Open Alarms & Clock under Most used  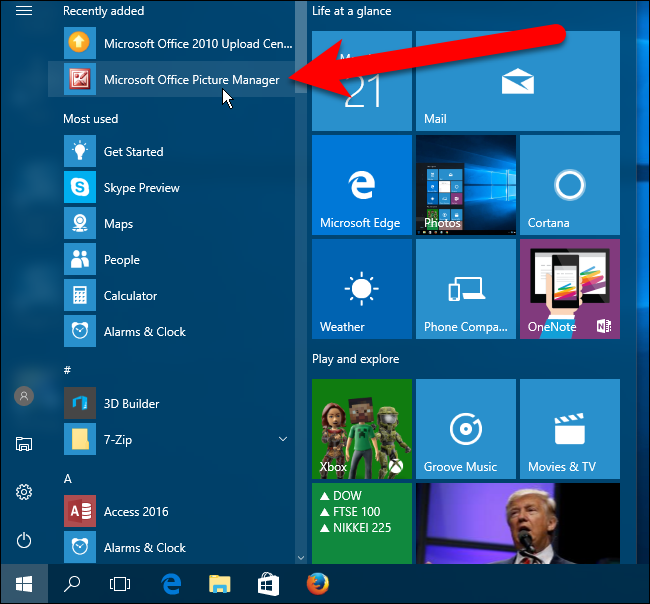[171, 332]
